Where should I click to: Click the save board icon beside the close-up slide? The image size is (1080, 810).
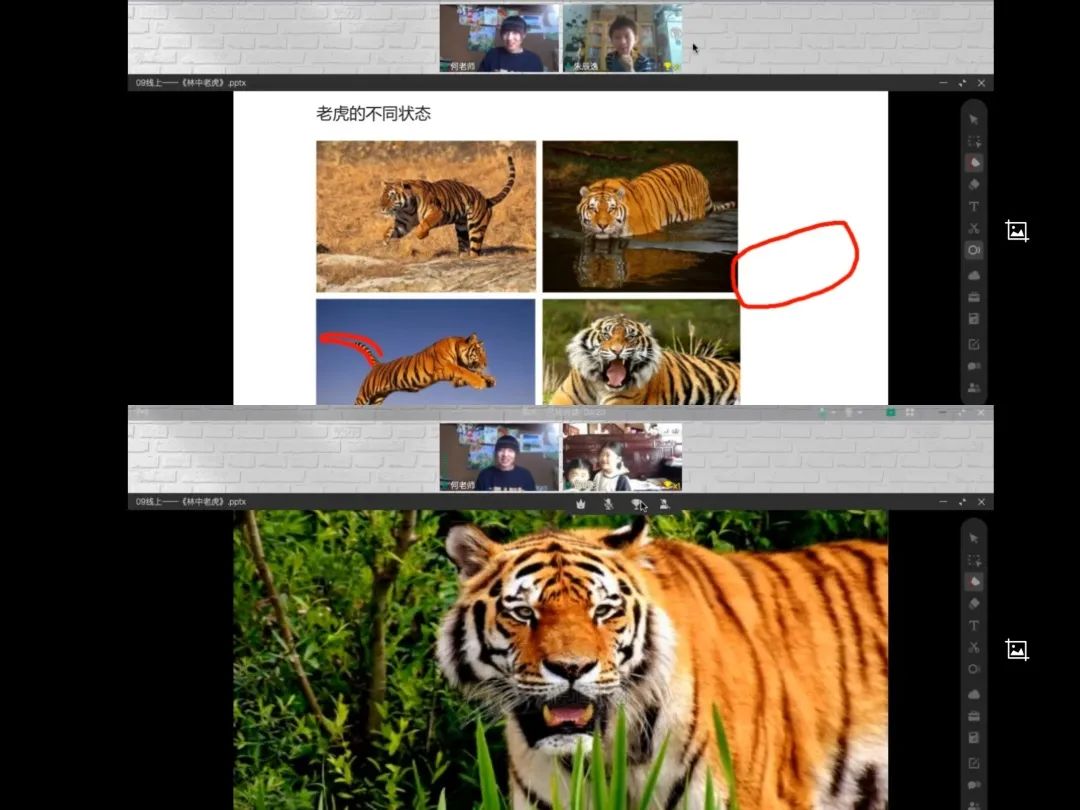point(974,738)
